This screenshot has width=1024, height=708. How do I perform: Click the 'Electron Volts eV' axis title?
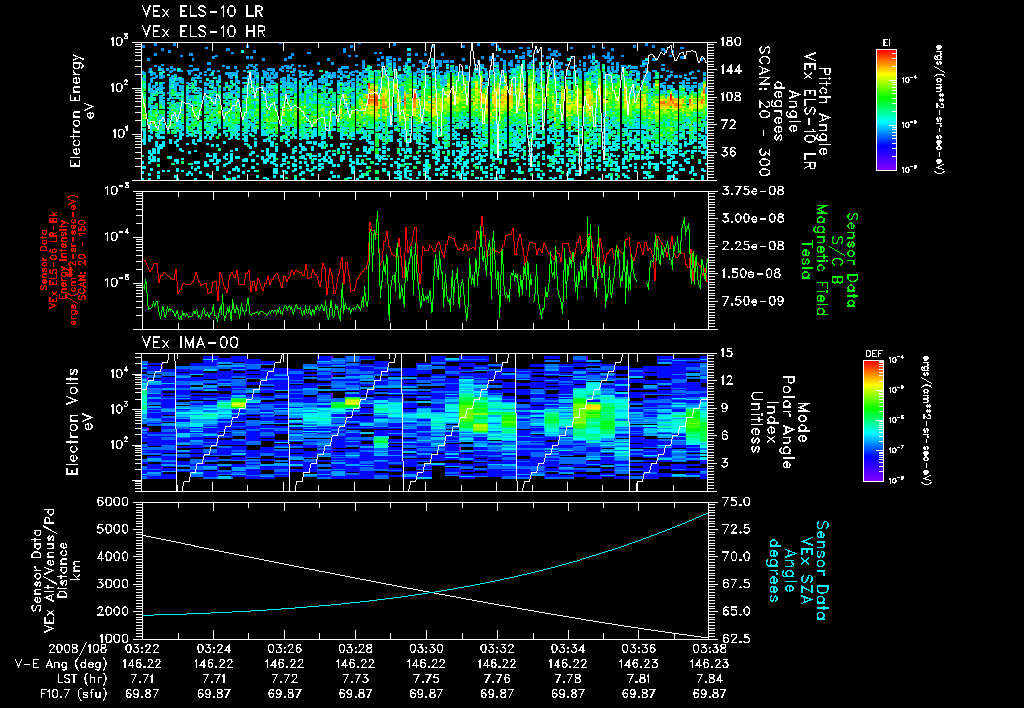[x=79, y=422]
